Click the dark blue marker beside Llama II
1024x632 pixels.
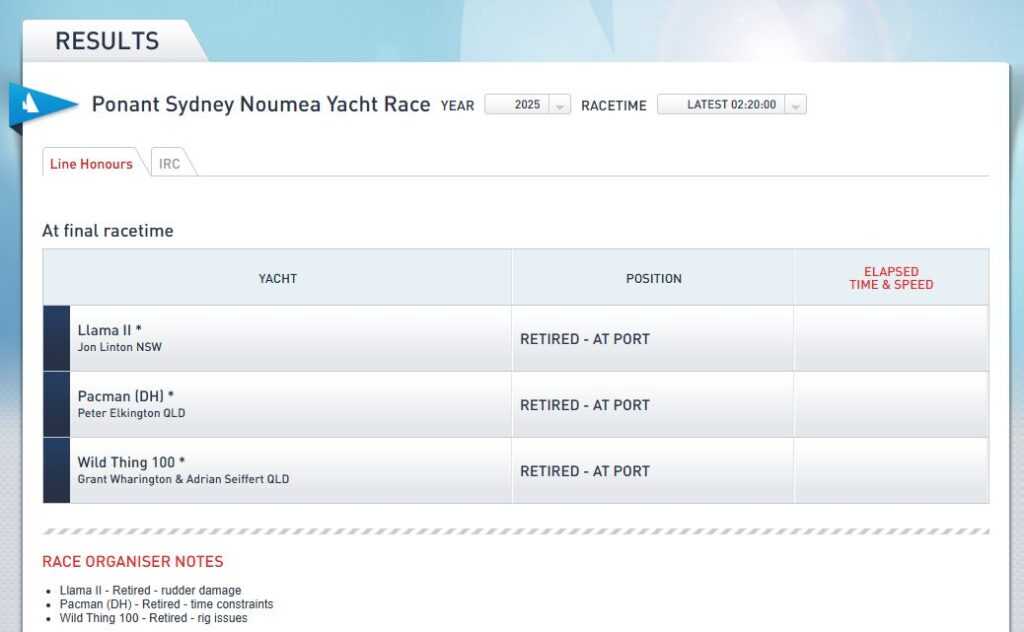56,338
